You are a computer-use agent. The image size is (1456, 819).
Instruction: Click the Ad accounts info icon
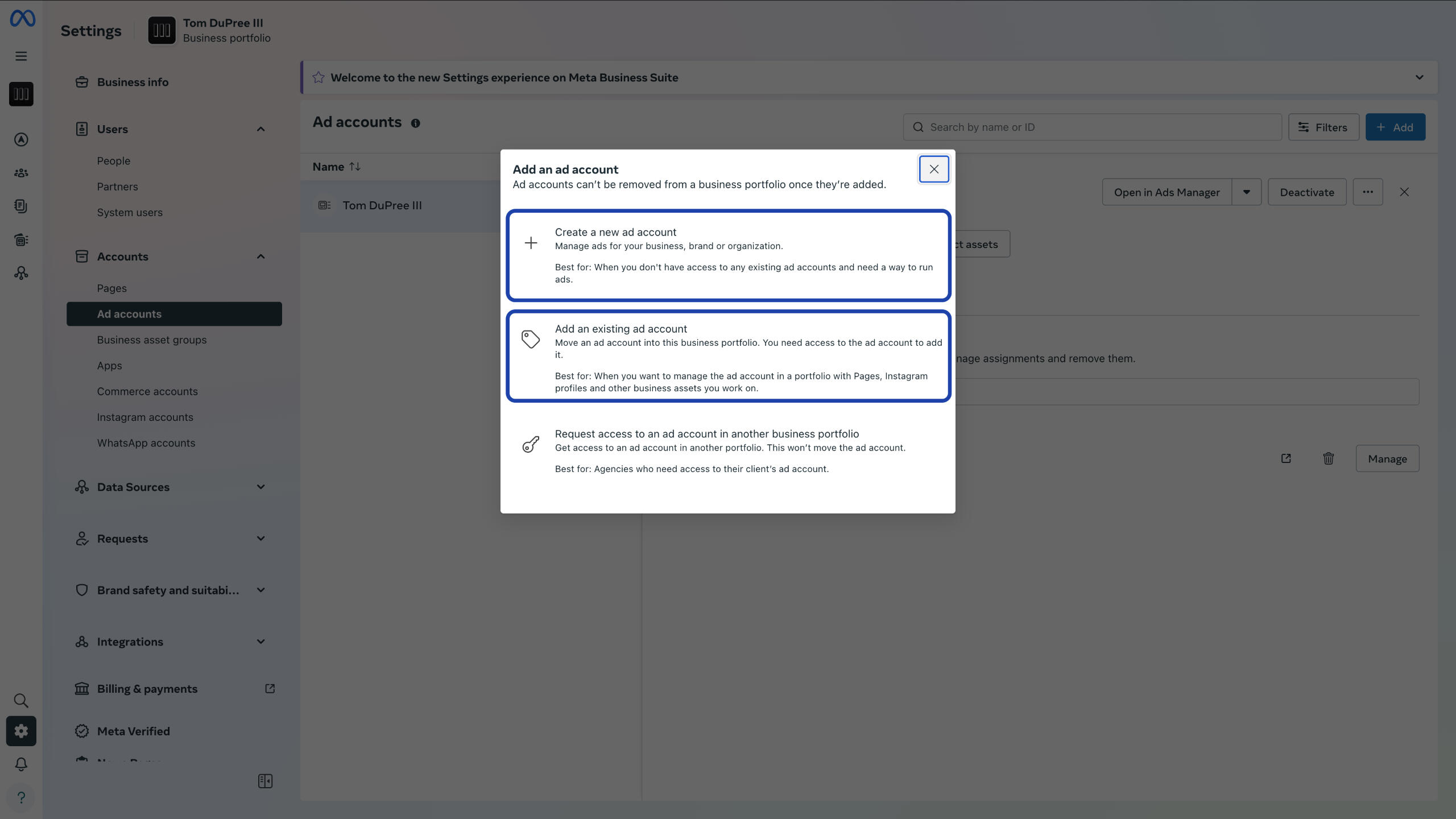tap(416, 123)
